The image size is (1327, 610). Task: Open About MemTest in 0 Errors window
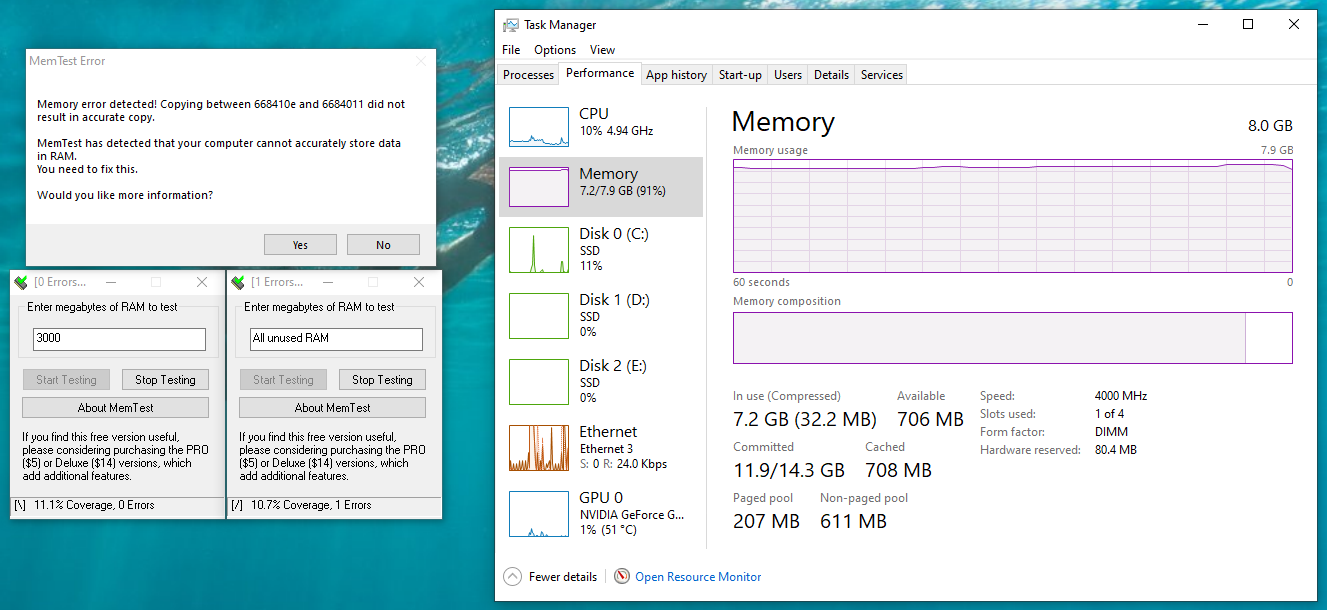pos(115,408)
